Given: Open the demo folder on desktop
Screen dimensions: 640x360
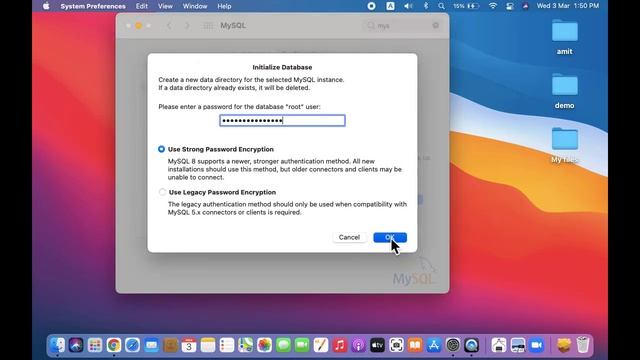Looking at the screenshot, I should (x=564, y=91).
